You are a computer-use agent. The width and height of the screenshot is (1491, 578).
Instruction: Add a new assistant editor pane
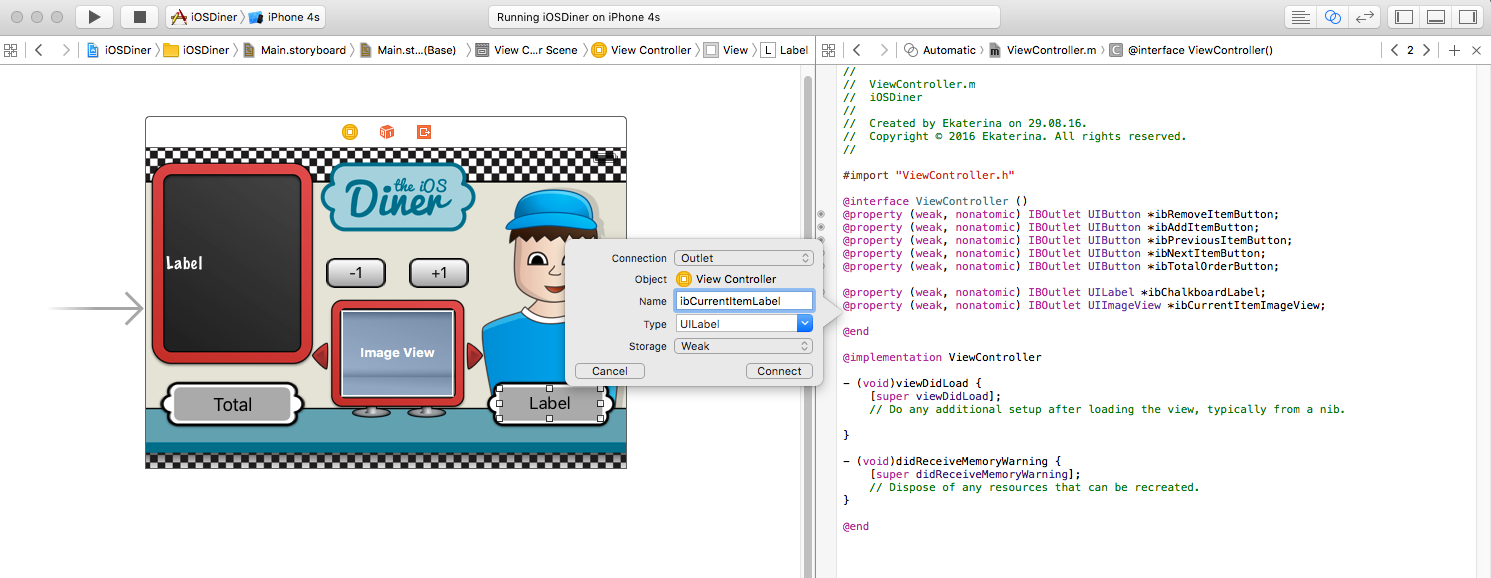click(1454, 50)
